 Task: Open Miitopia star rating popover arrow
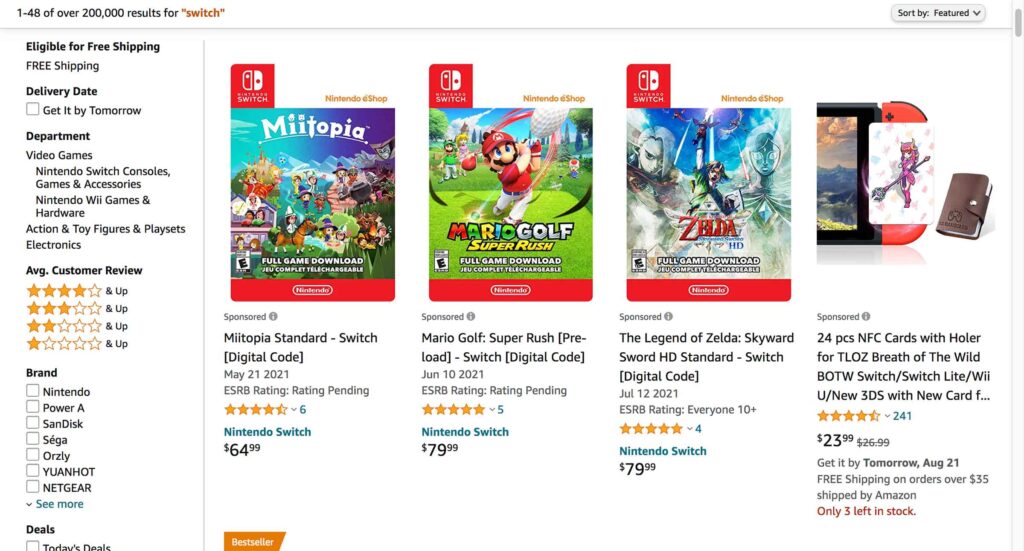coord(293,410)
